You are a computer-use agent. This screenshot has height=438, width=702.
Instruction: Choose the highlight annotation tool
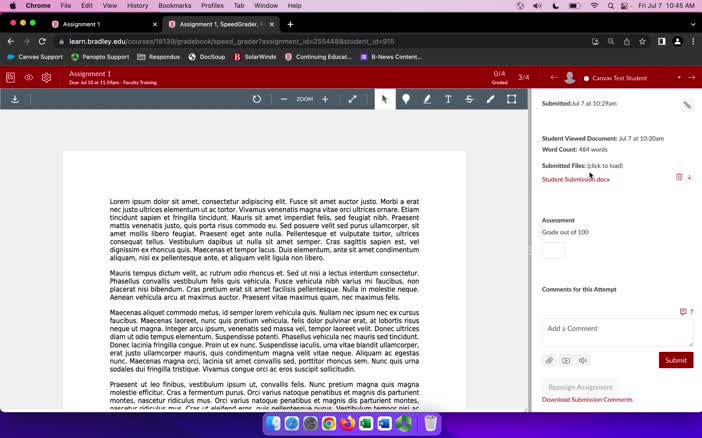point(427,99)
